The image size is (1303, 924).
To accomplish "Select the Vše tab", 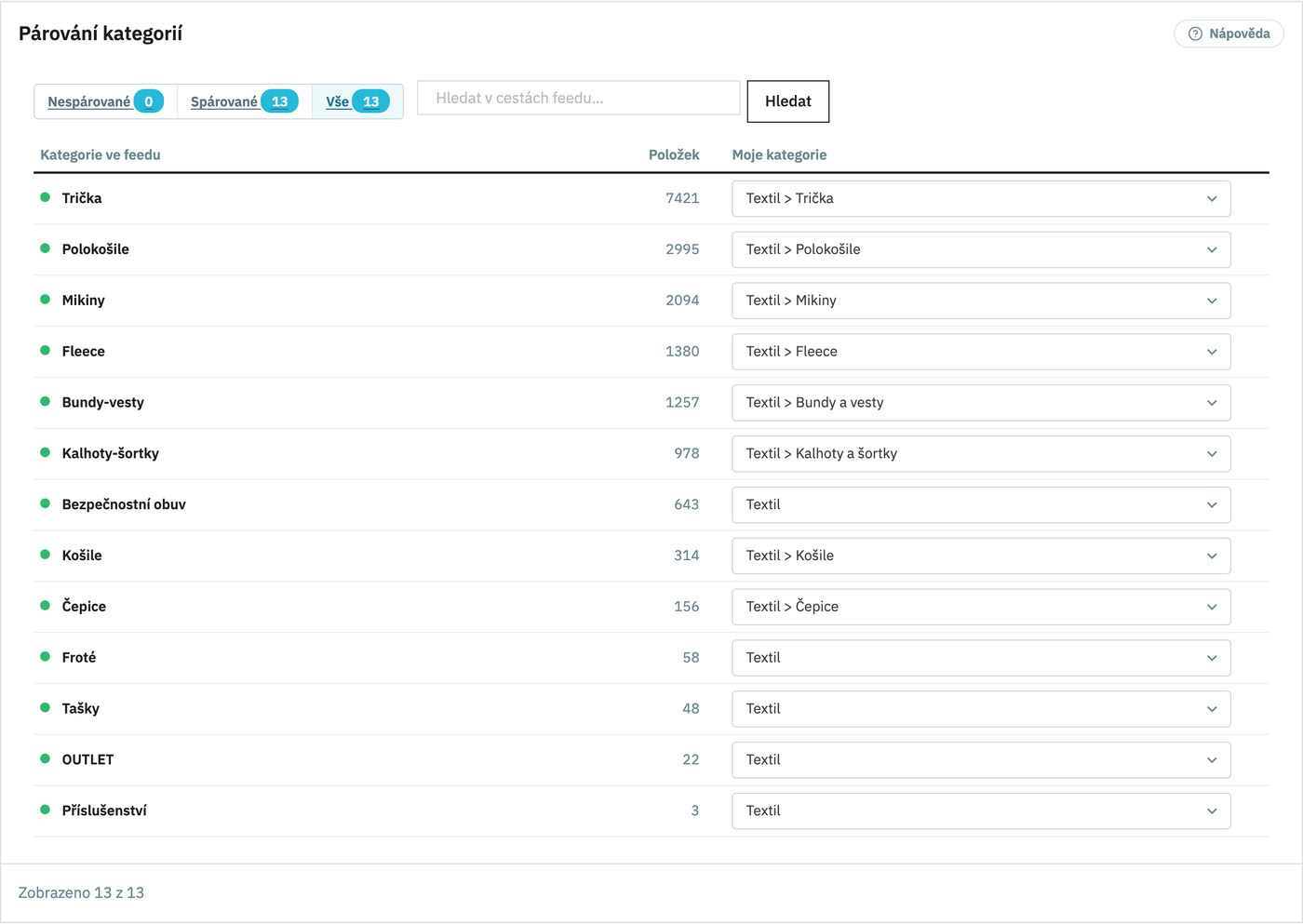I will [357, 101].
